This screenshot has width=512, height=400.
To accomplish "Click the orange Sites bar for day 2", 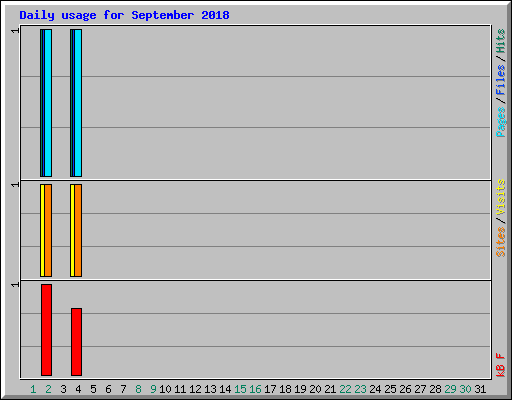I will (48, 230).
